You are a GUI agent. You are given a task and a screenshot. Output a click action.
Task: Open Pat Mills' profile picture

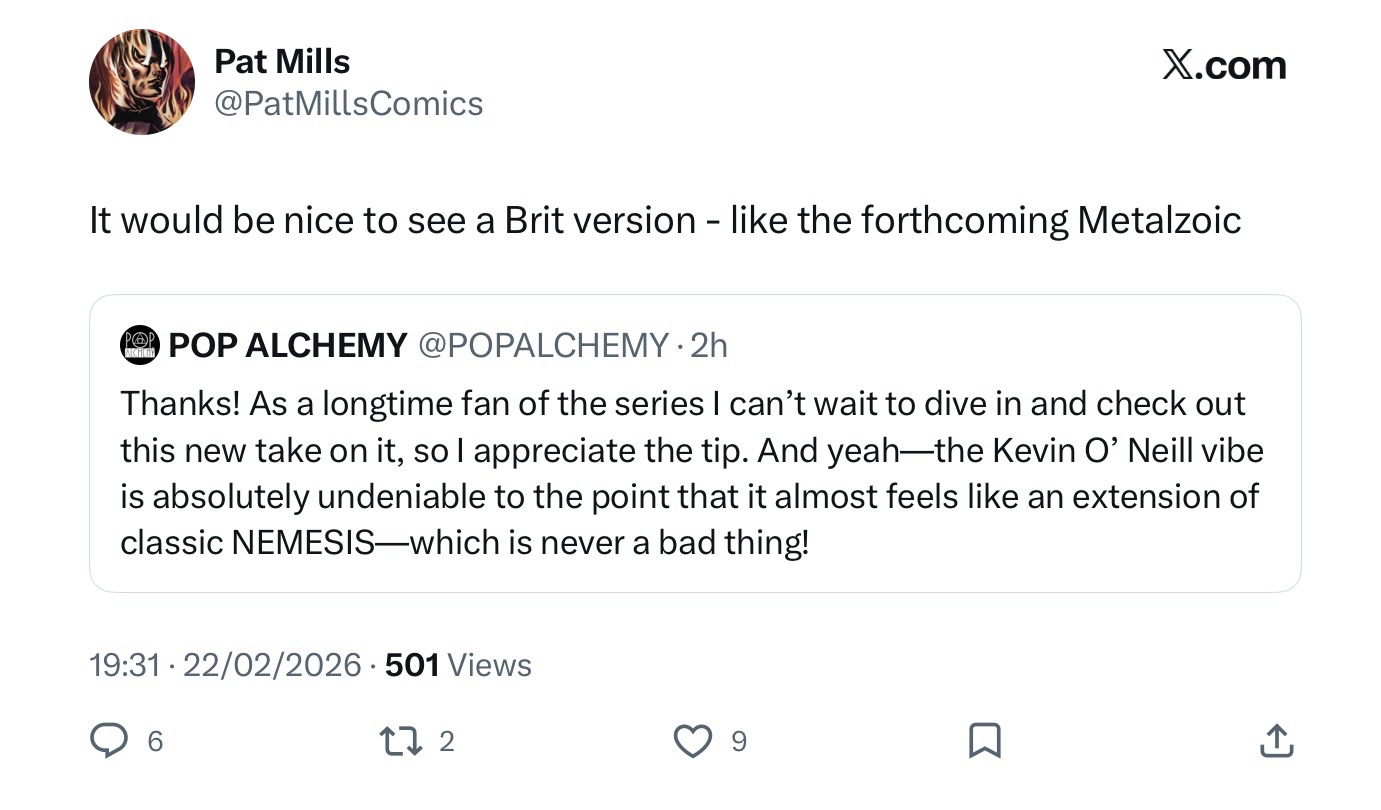tap(142, 82)
